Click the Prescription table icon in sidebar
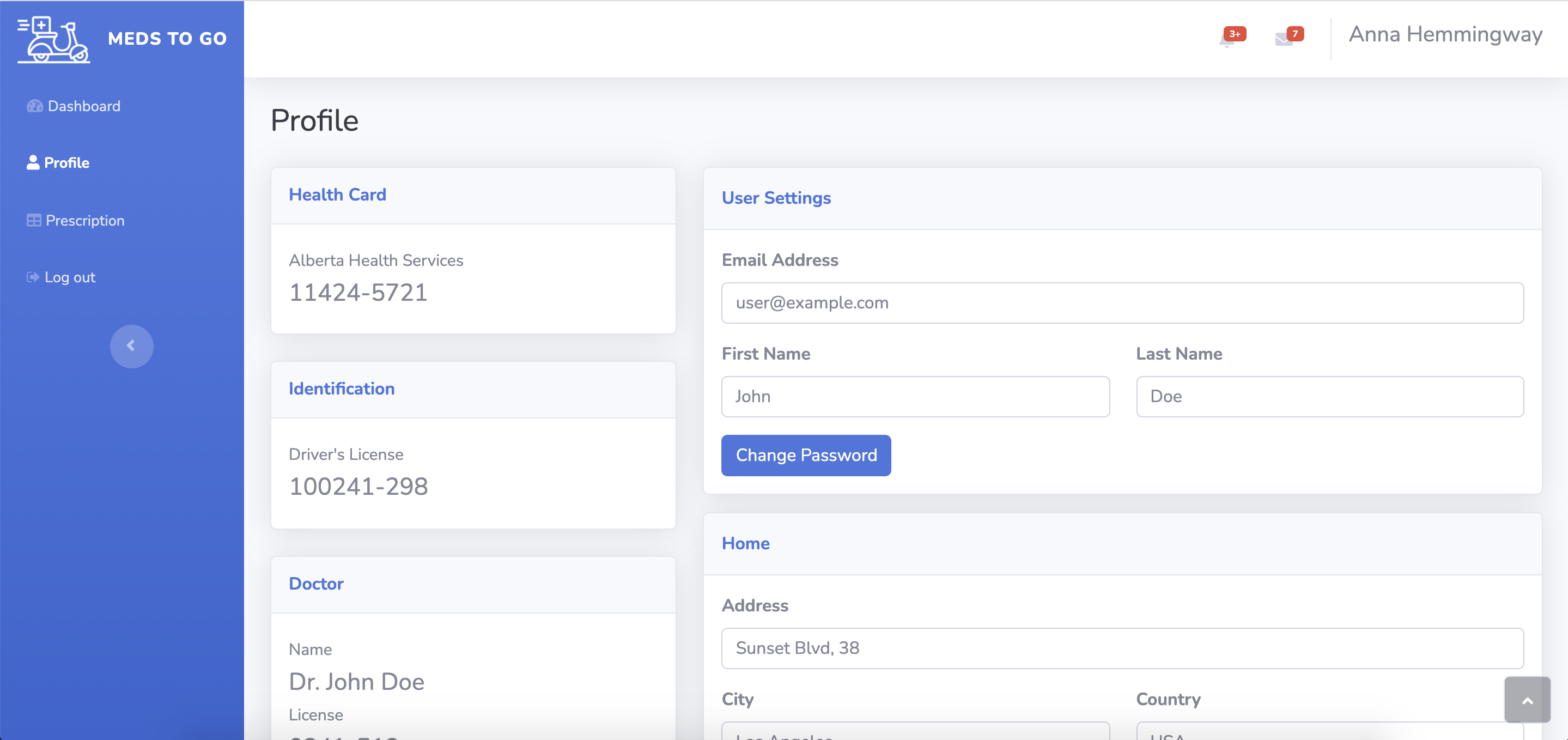The image size is (1568, 740). (33, 221)
